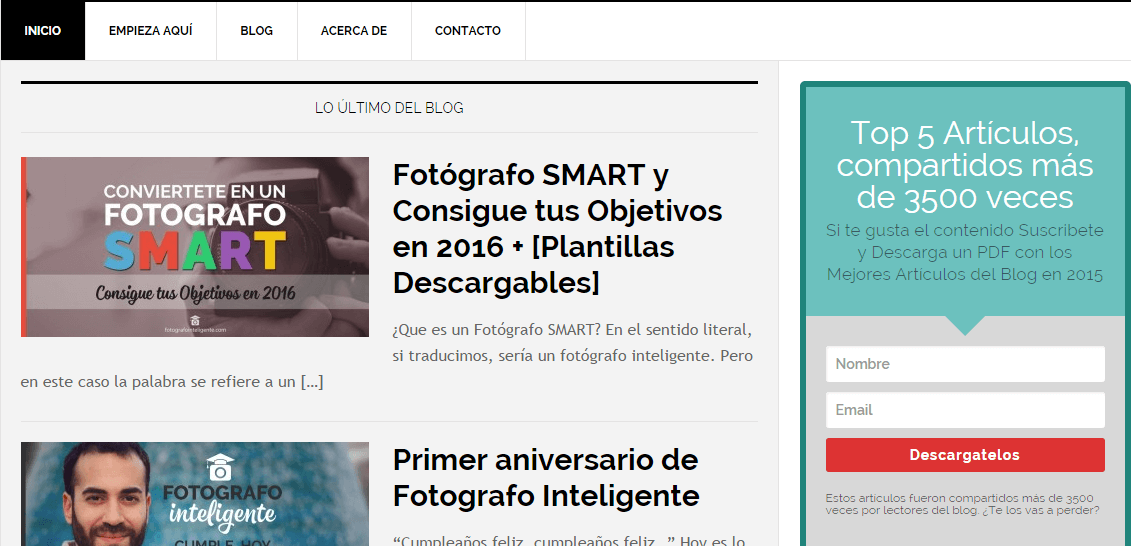This screenshot has width=1131, height=546.
Task: Open the CONTACTO page
Action: coord(468,31)
